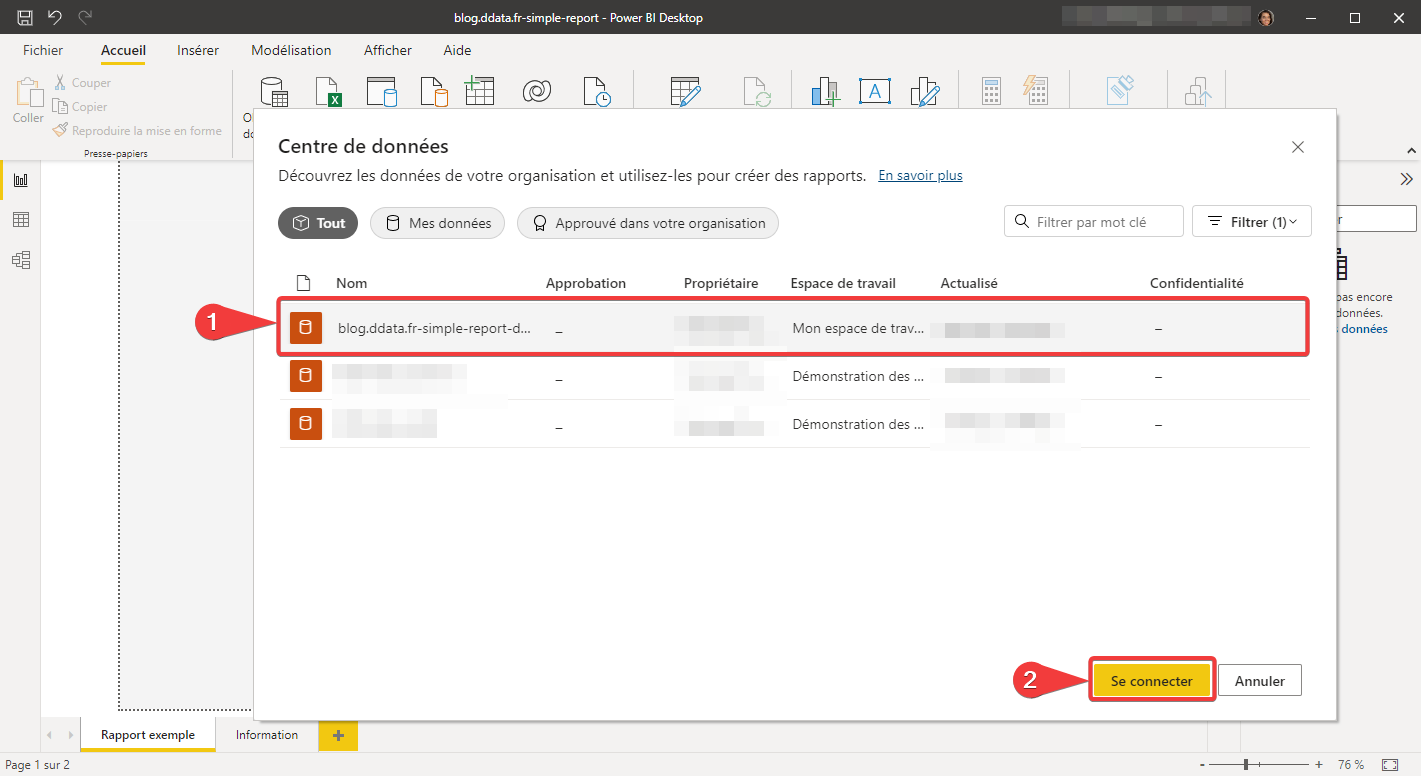
Task: Click the More visuals chart-pencil icon
Action: (925, 91)
